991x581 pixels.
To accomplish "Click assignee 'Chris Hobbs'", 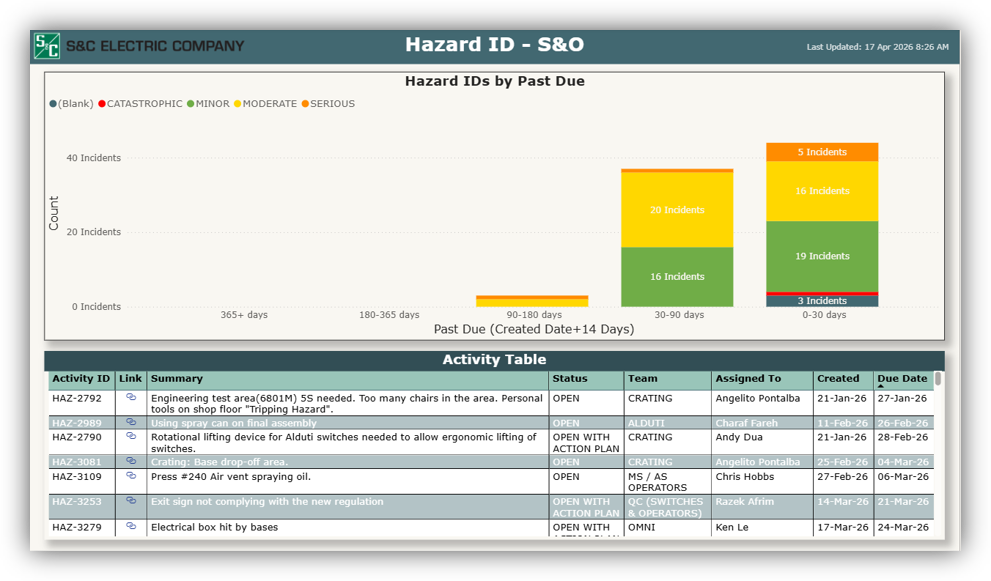I will click(745, 477).
